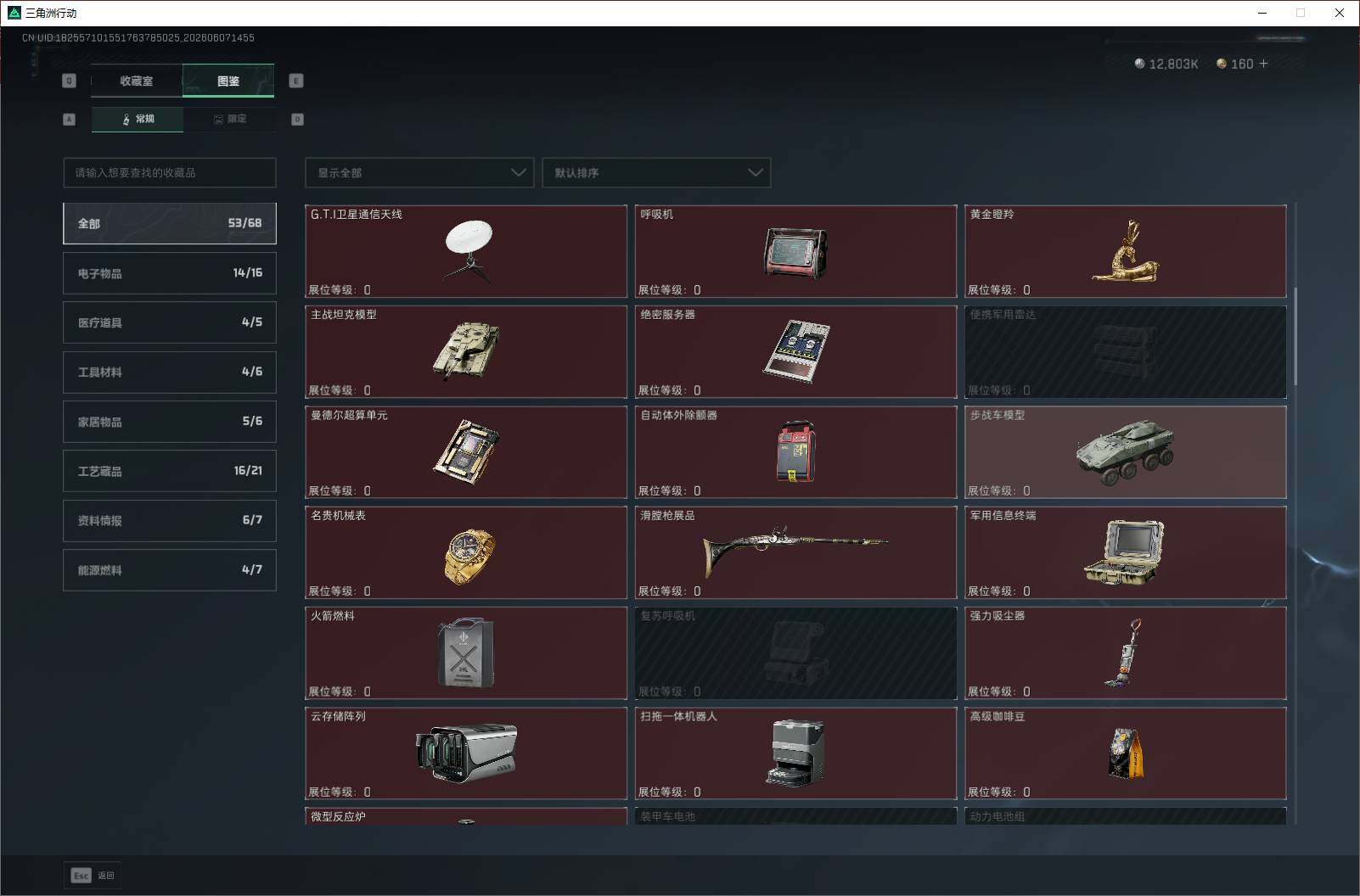Select the 强力吸尘器 vacuum cleaner icon
The width and height of the screenshot is (1360, 896).
click(x=1123, y=653)
